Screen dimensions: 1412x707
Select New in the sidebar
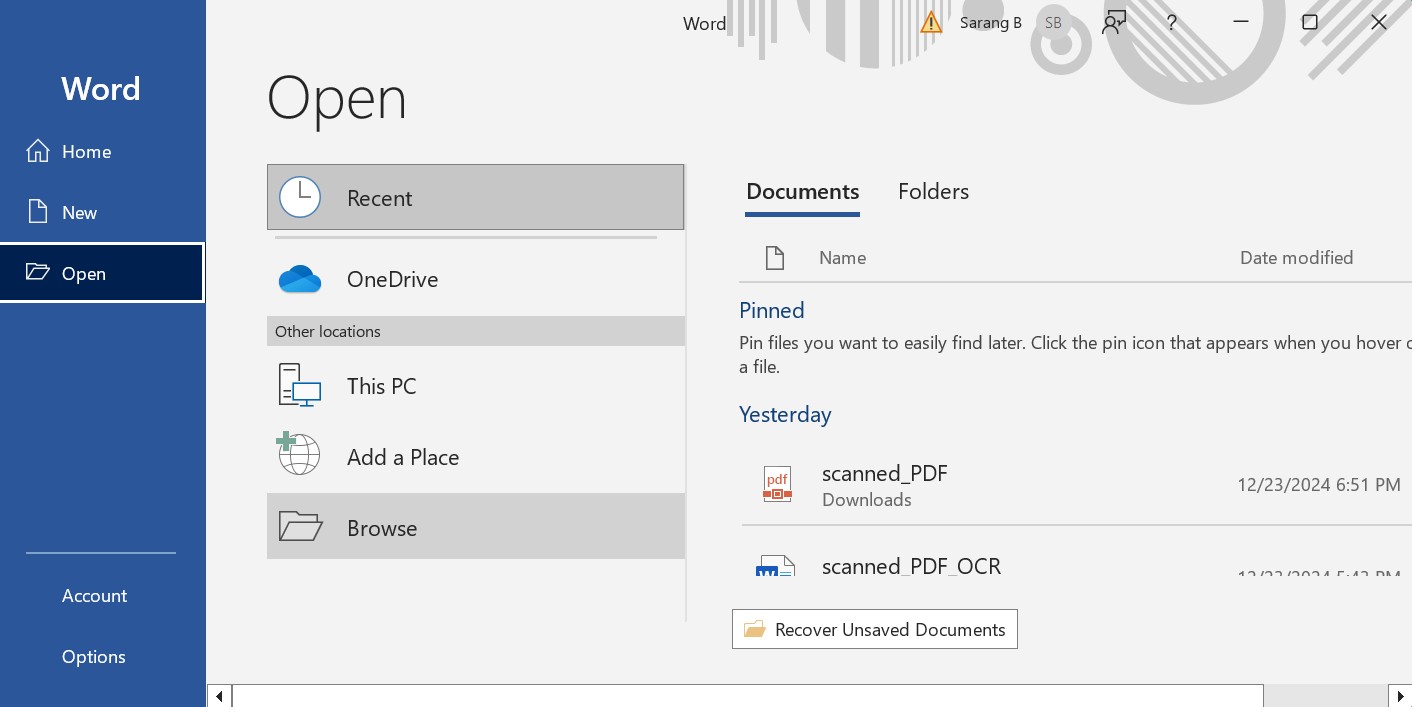pos(103,212)
